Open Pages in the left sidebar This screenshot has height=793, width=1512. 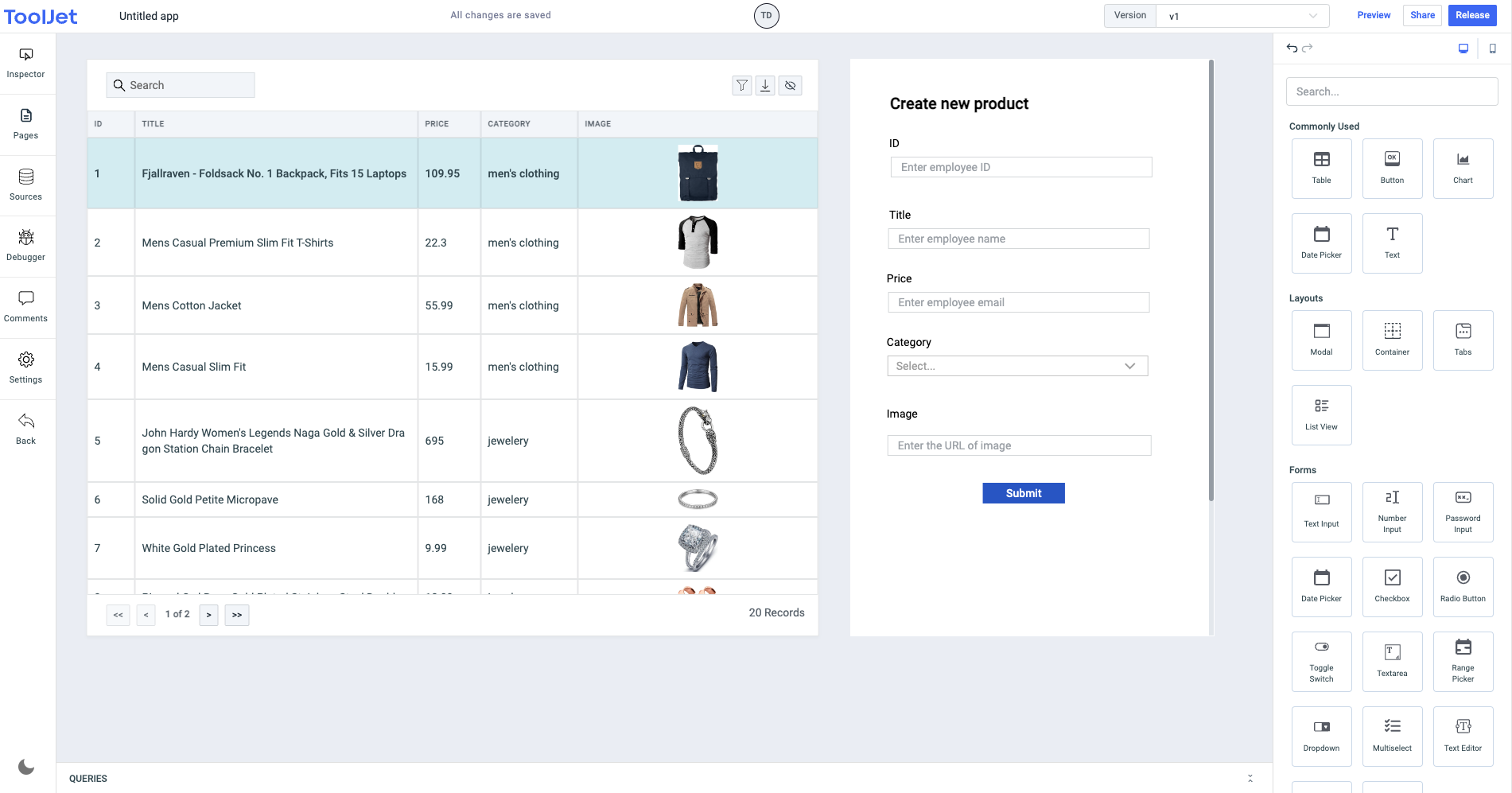(x=25, y=123)
